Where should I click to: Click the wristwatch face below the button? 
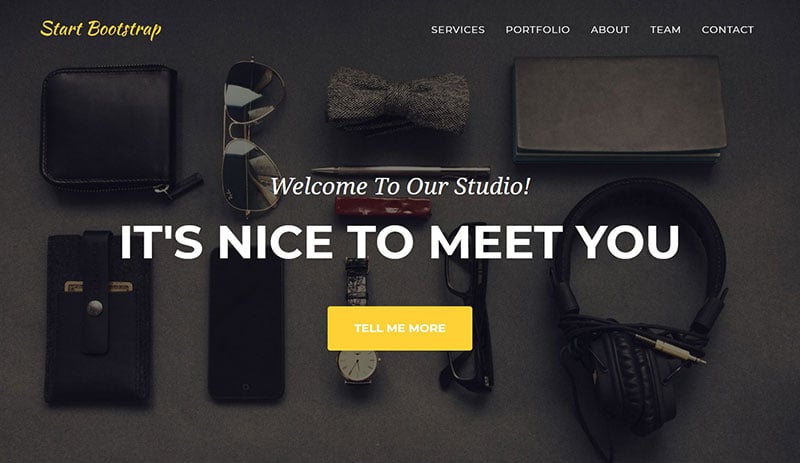pos(357,365)
